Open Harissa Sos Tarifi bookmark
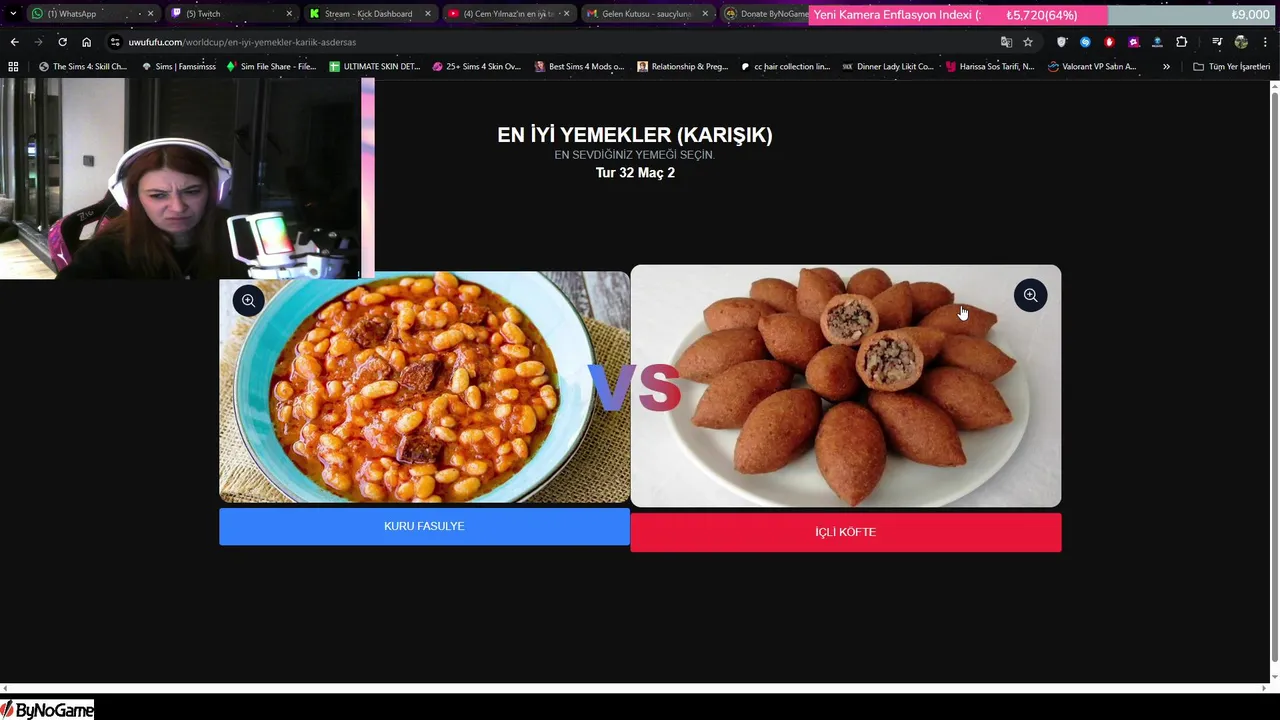Image resolution: width=1280 pixels, height=720 pixels. pos(989,67)
